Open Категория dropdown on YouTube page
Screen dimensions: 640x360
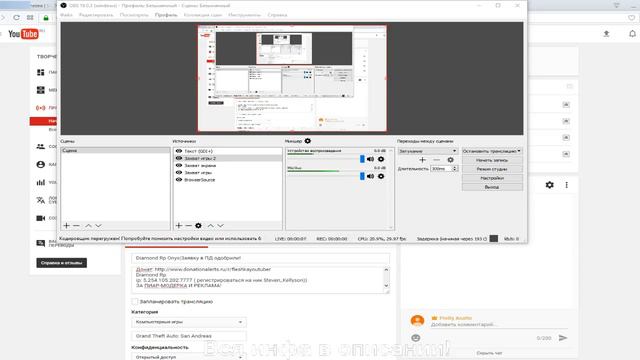pyautogui.click(x=189, y=322)
